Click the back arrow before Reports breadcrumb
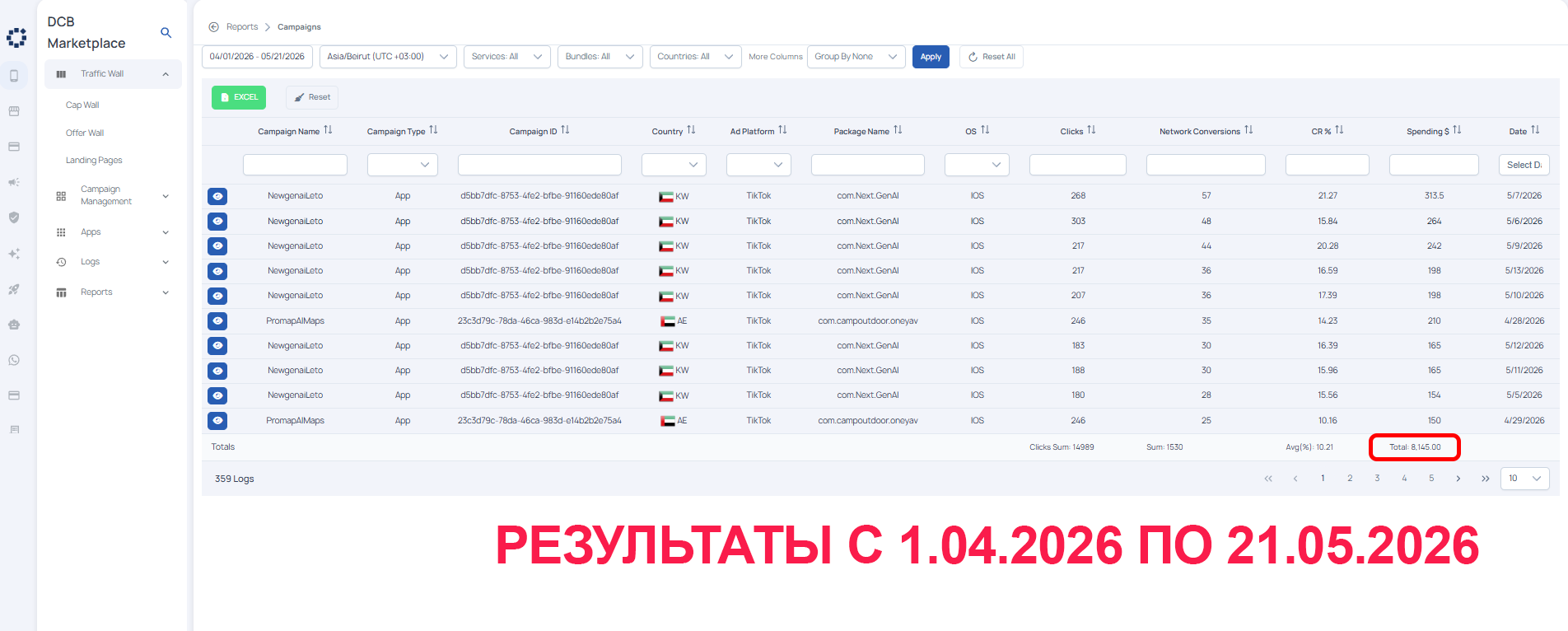 click(213, 27)
